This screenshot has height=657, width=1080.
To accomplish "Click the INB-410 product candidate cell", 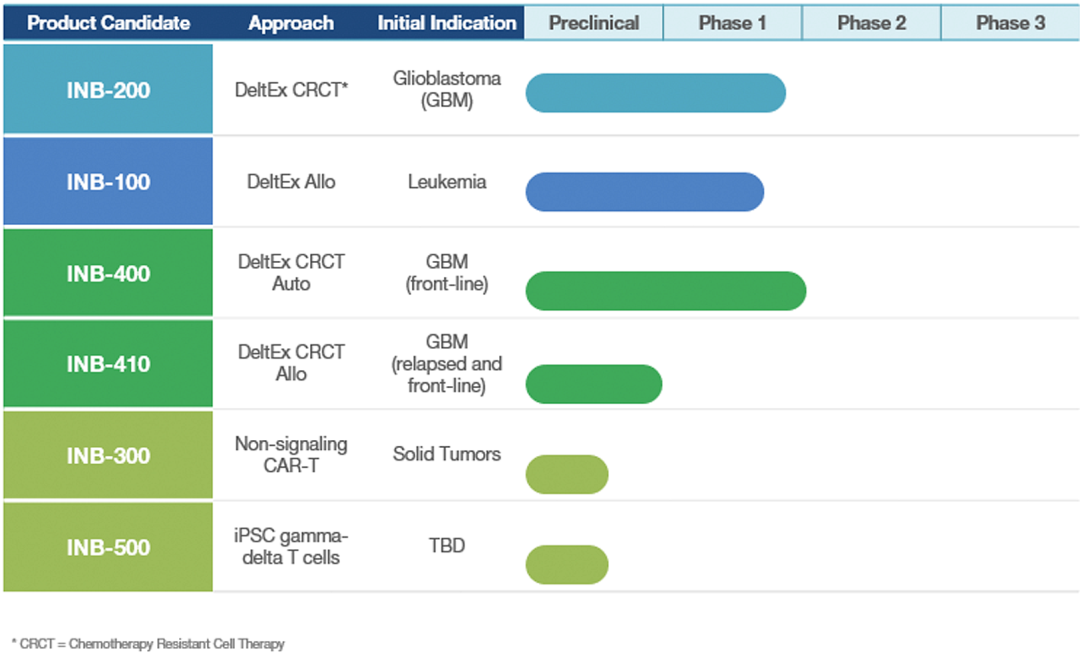I will tap(108, 364).
